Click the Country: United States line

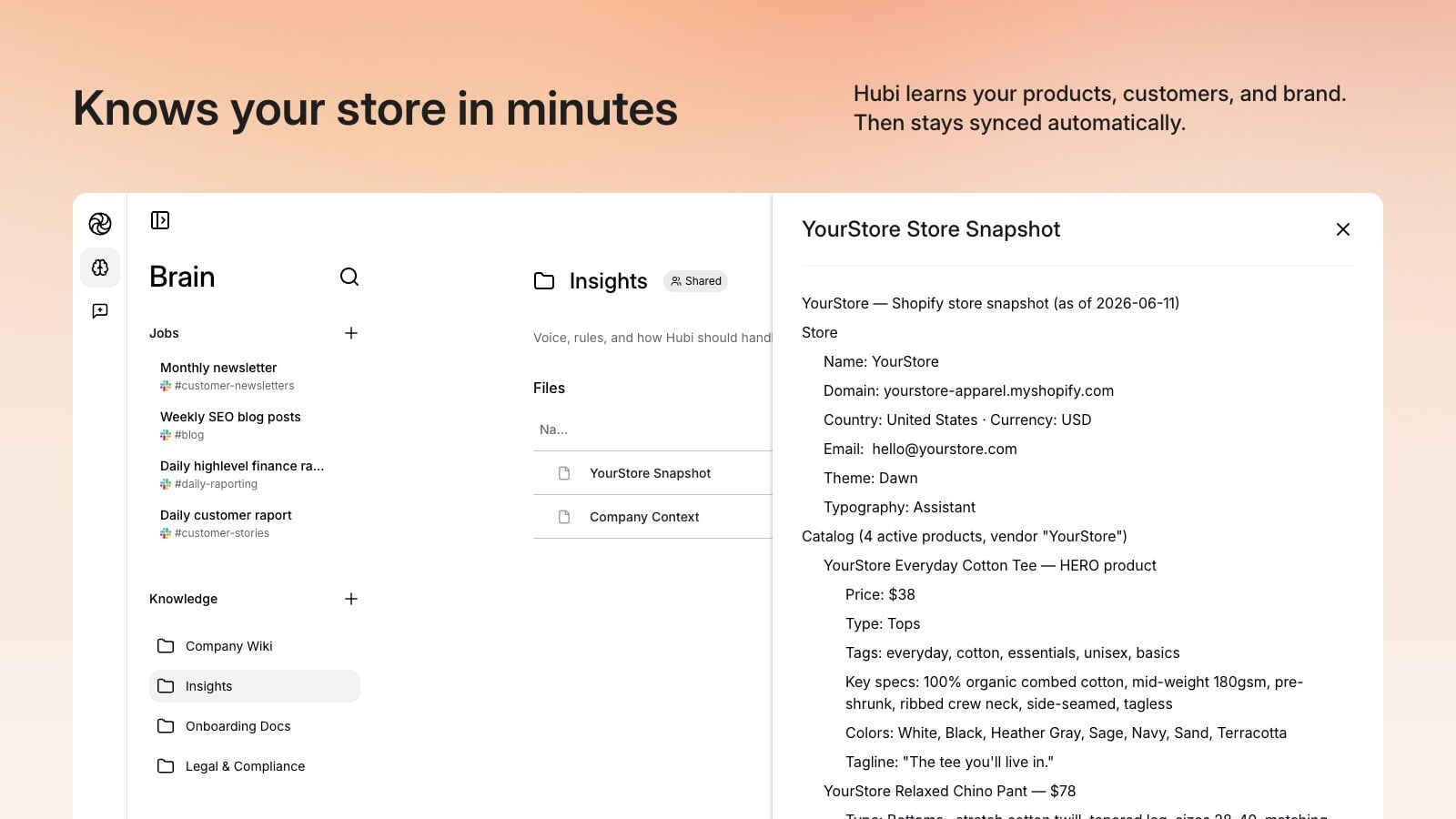click(x=957, y=420)
